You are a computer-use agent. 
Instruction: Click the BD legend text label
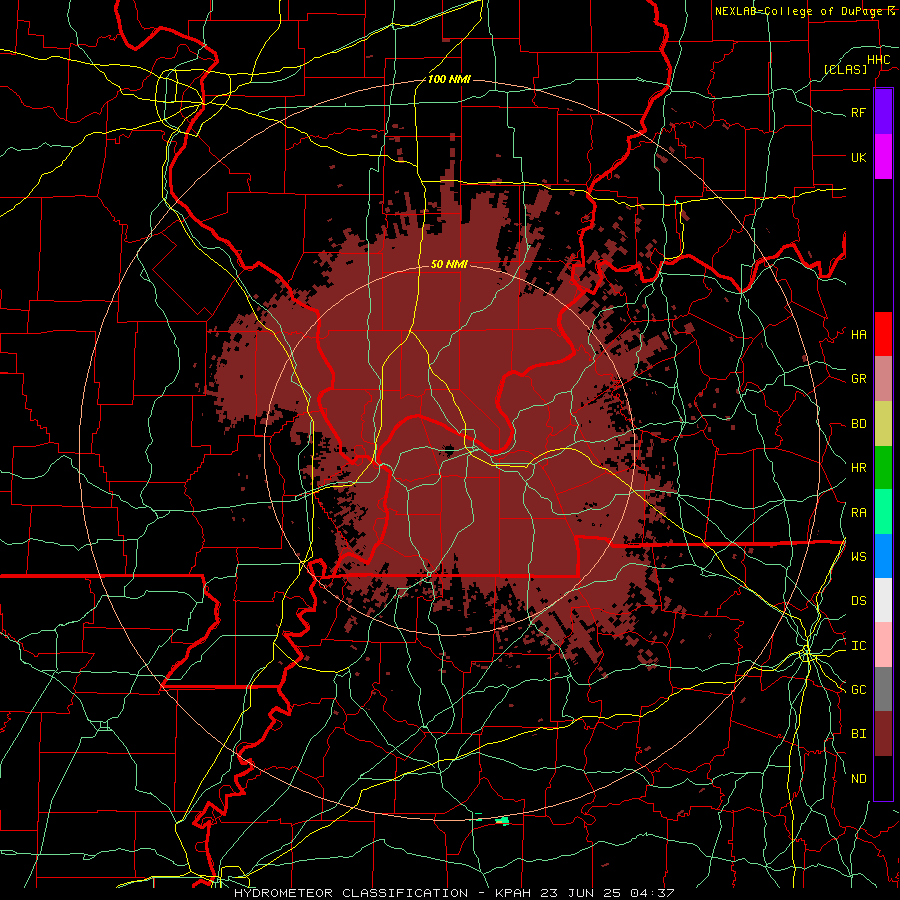pyautogui.click(x=859, y=424)
